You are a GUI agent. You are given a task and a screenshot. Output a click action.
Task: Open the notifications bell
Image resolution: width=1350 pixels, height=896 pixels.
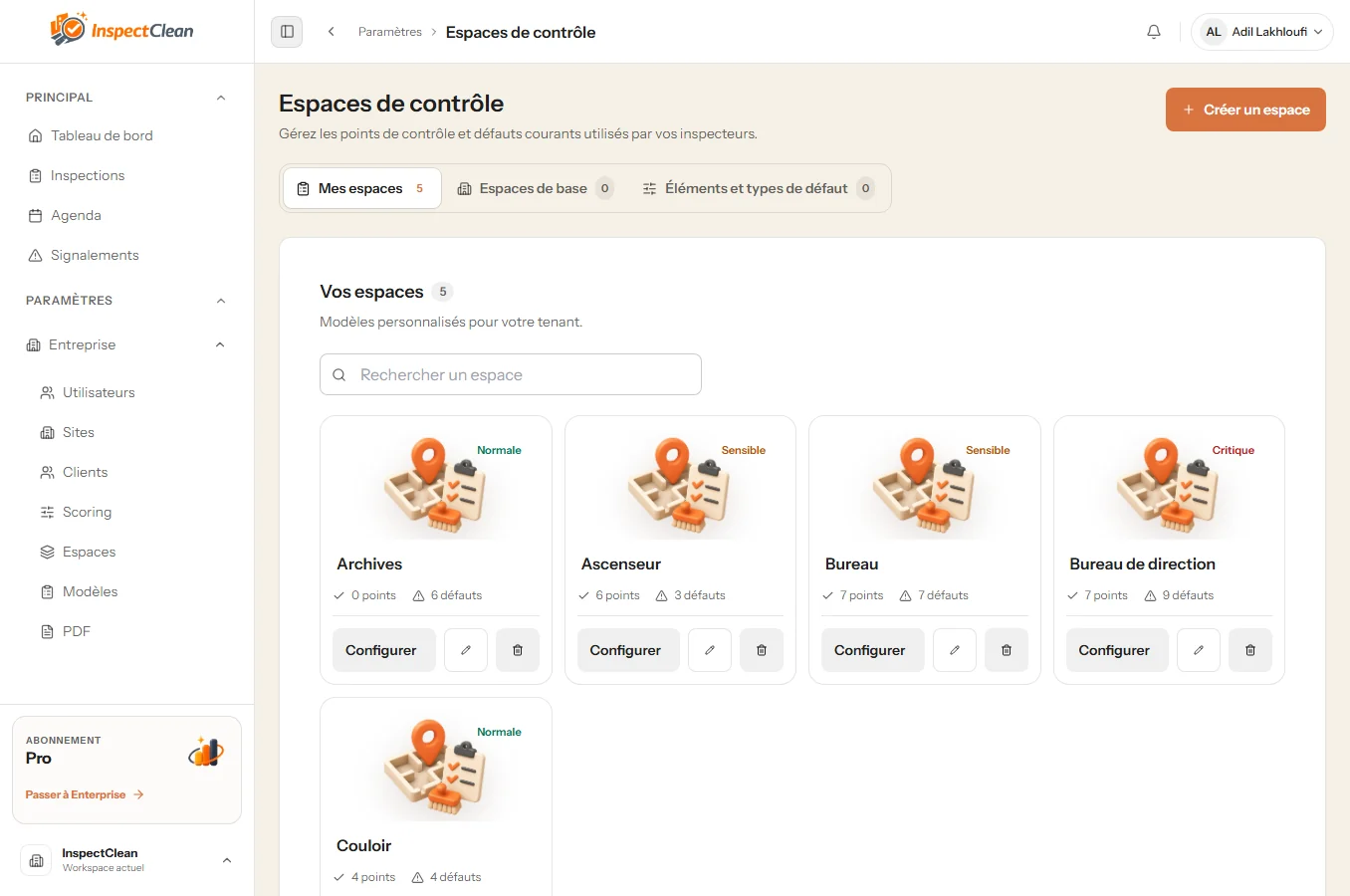[1154, 32]
